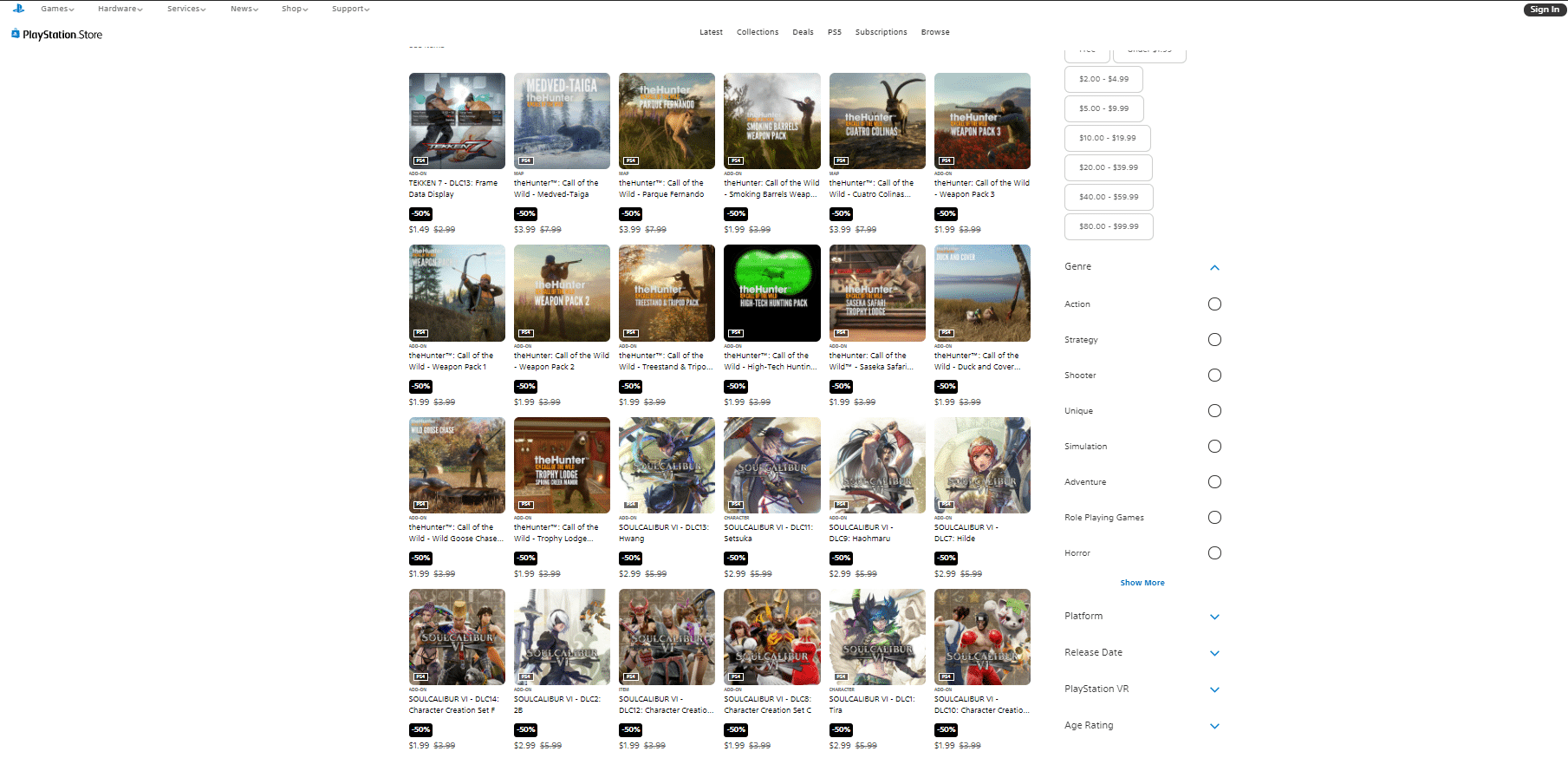Click the PlayStation logo icon
This screenshot has width=1568, height=784.
(x=18, y=9)
